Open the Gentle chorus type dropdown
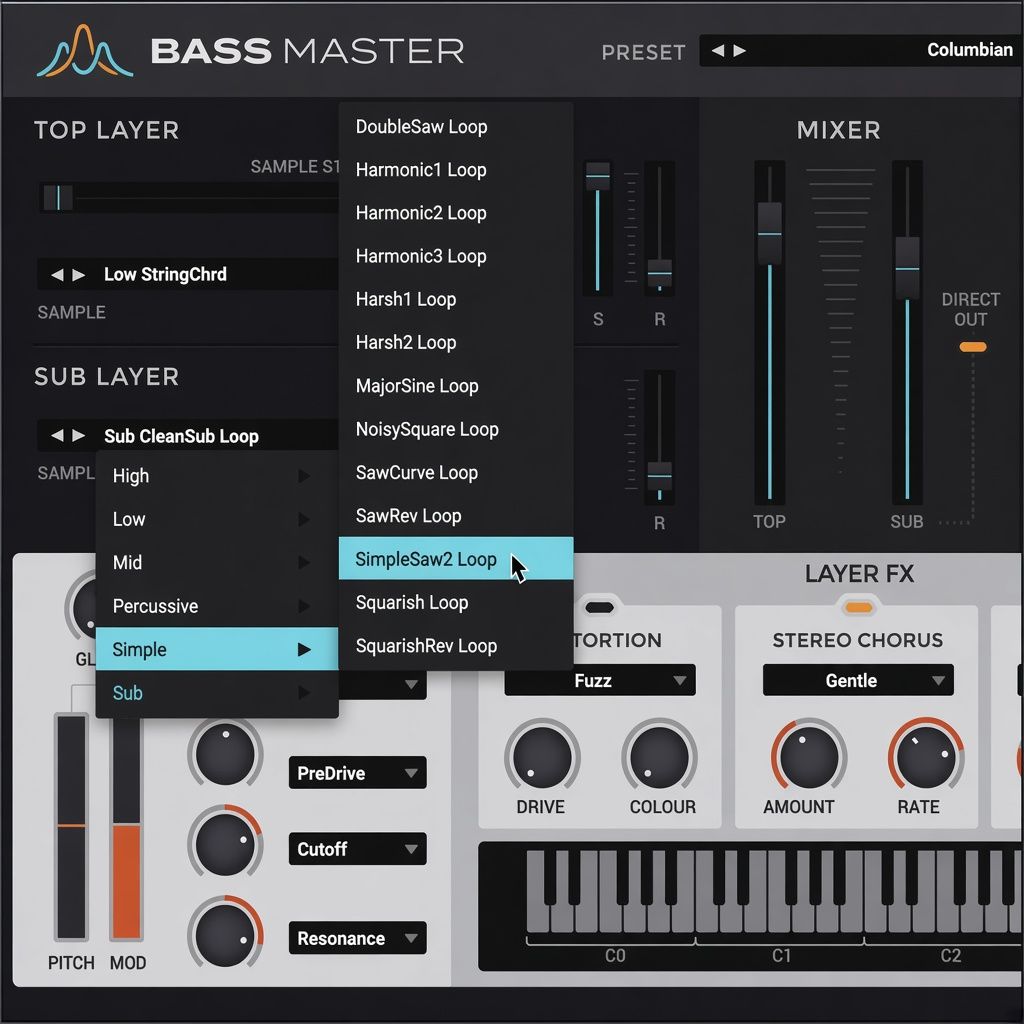 [x=858, y=680]
